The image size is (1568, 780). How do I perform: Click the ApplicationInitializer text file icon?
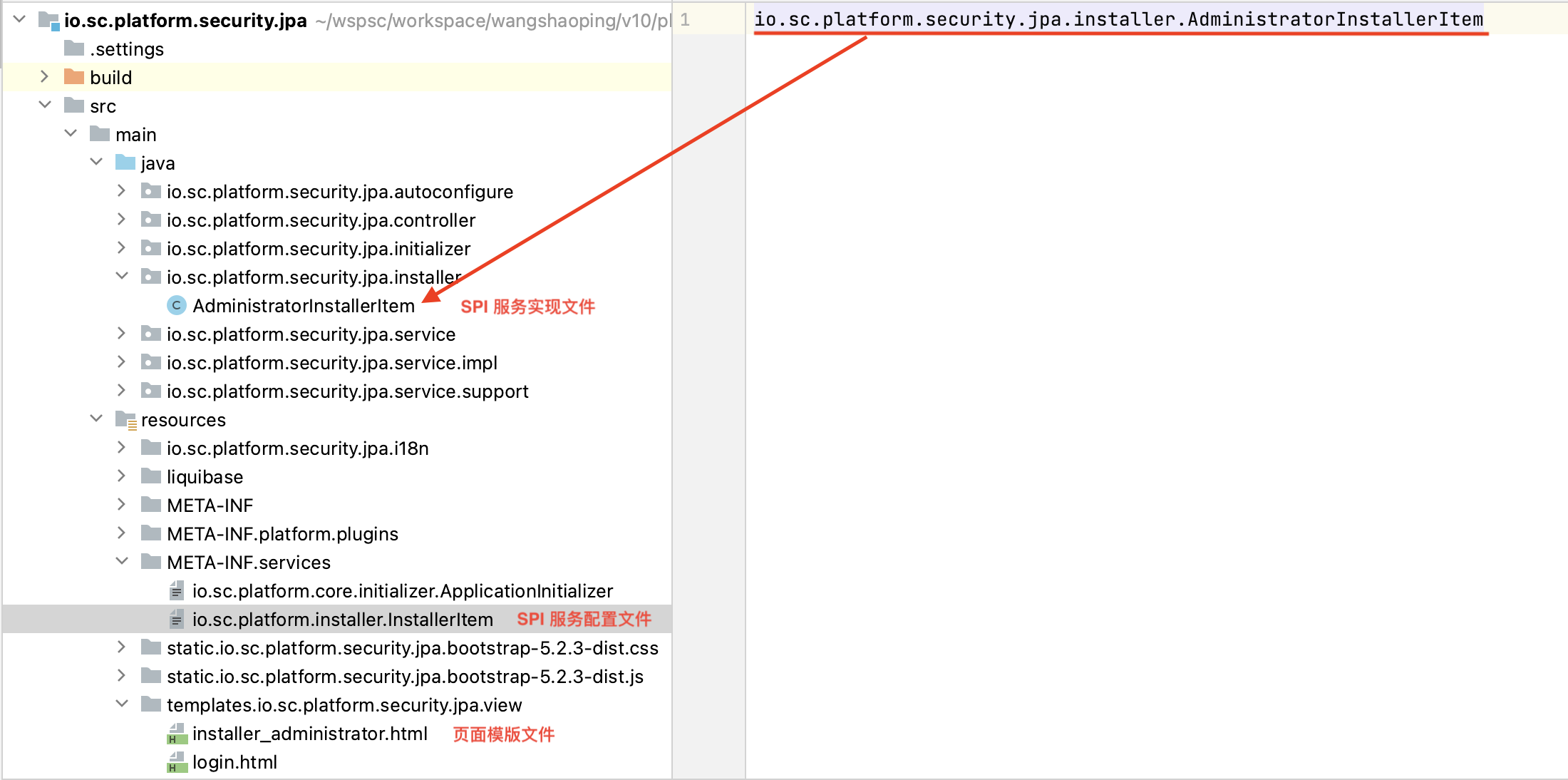click(x=176, y=590)
